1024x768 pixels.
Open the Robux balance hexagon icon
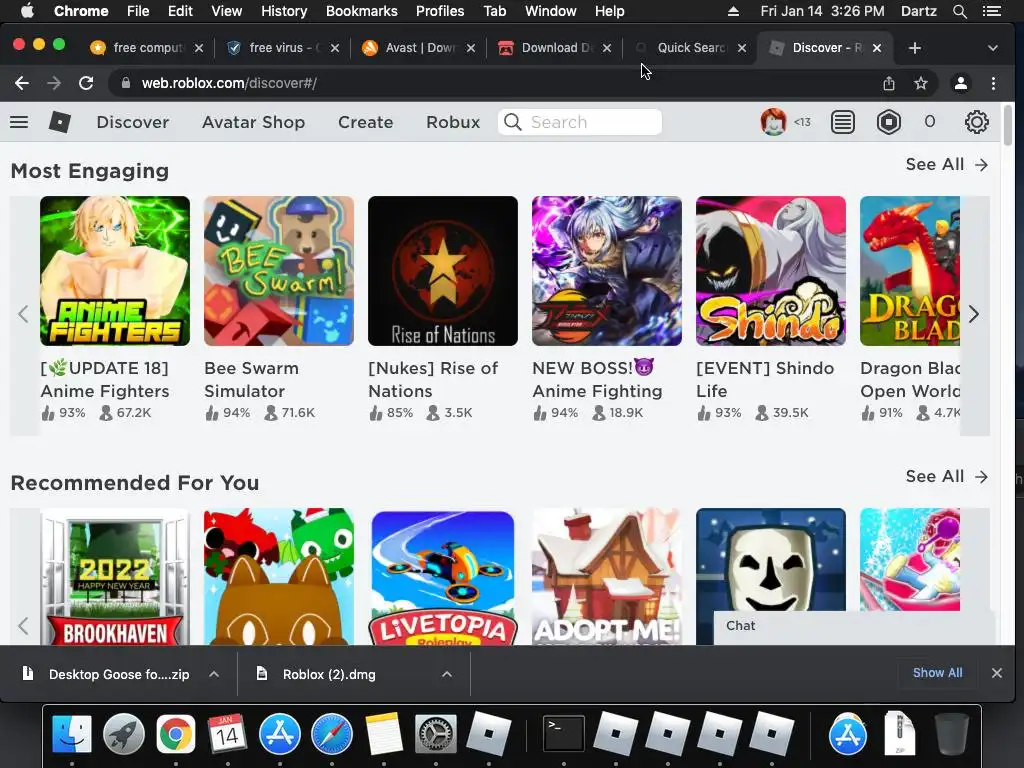tap(889, 122)
